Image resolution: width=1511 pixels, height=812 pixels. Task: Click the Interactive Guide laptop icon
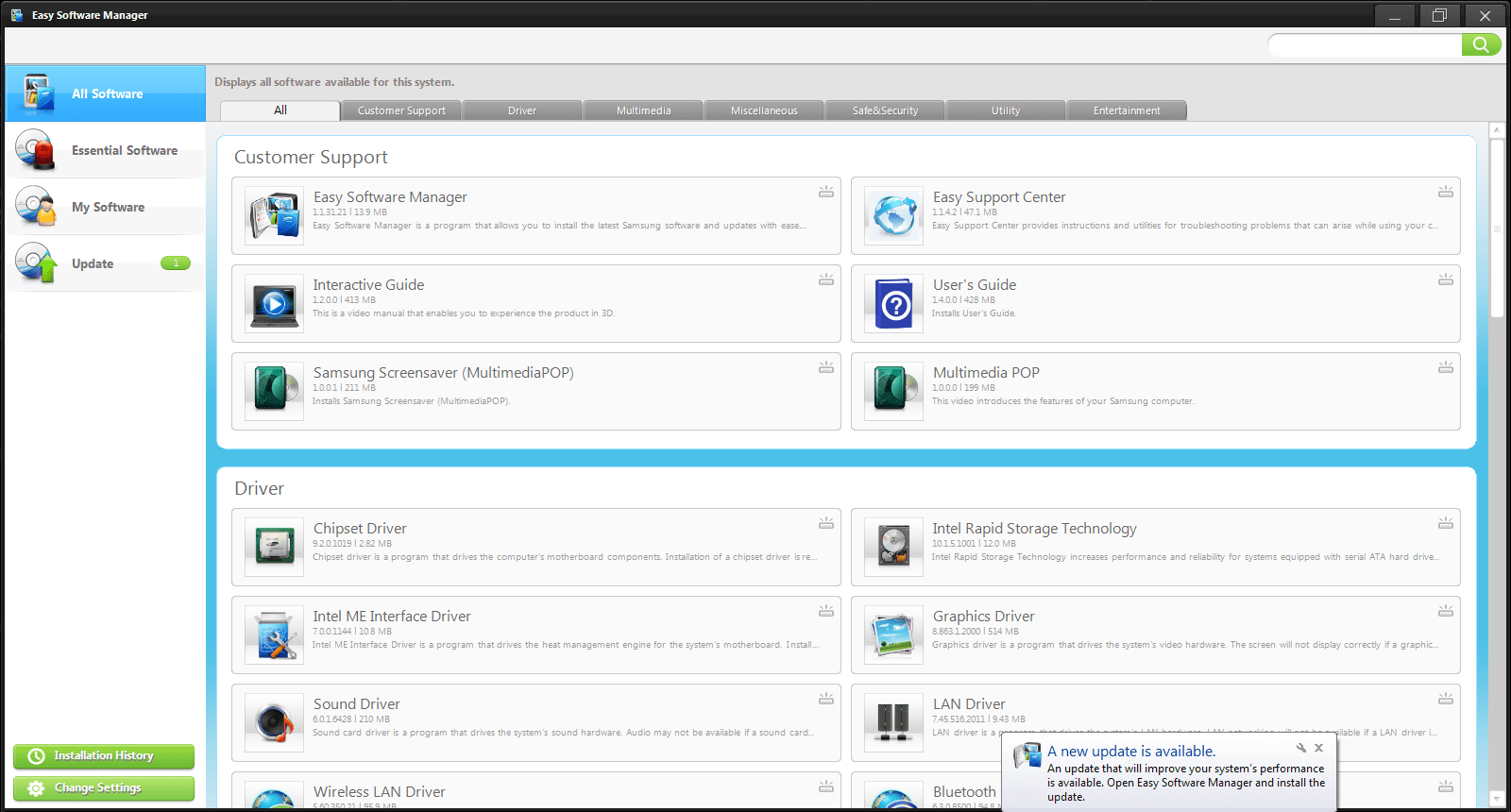click(x=274, y=304)
